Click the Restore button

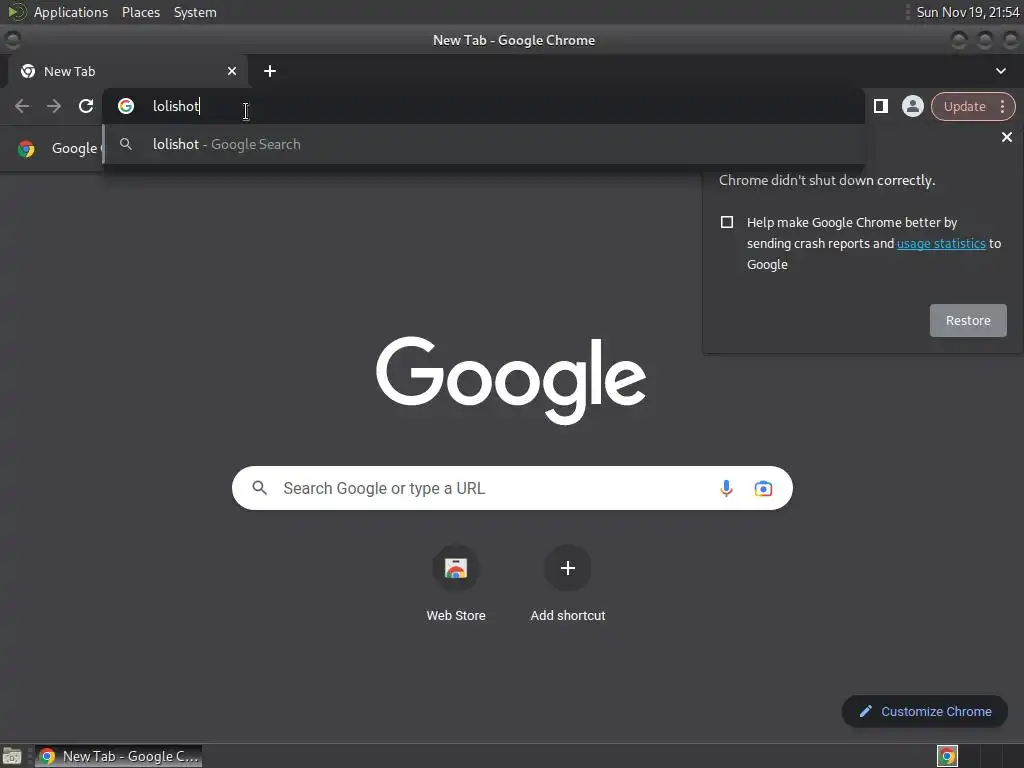[x=968, y=321]
